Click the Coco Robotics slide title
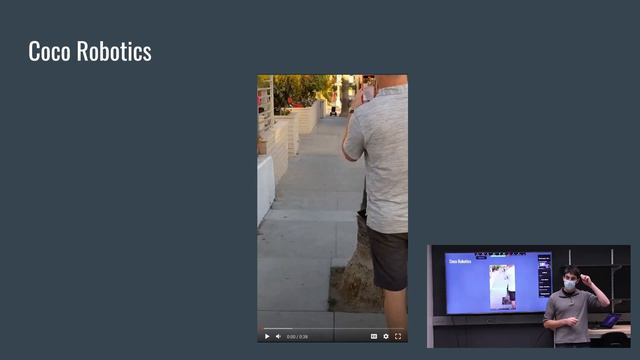This screenshot has height=360, width=640. (x=90, y=51)
